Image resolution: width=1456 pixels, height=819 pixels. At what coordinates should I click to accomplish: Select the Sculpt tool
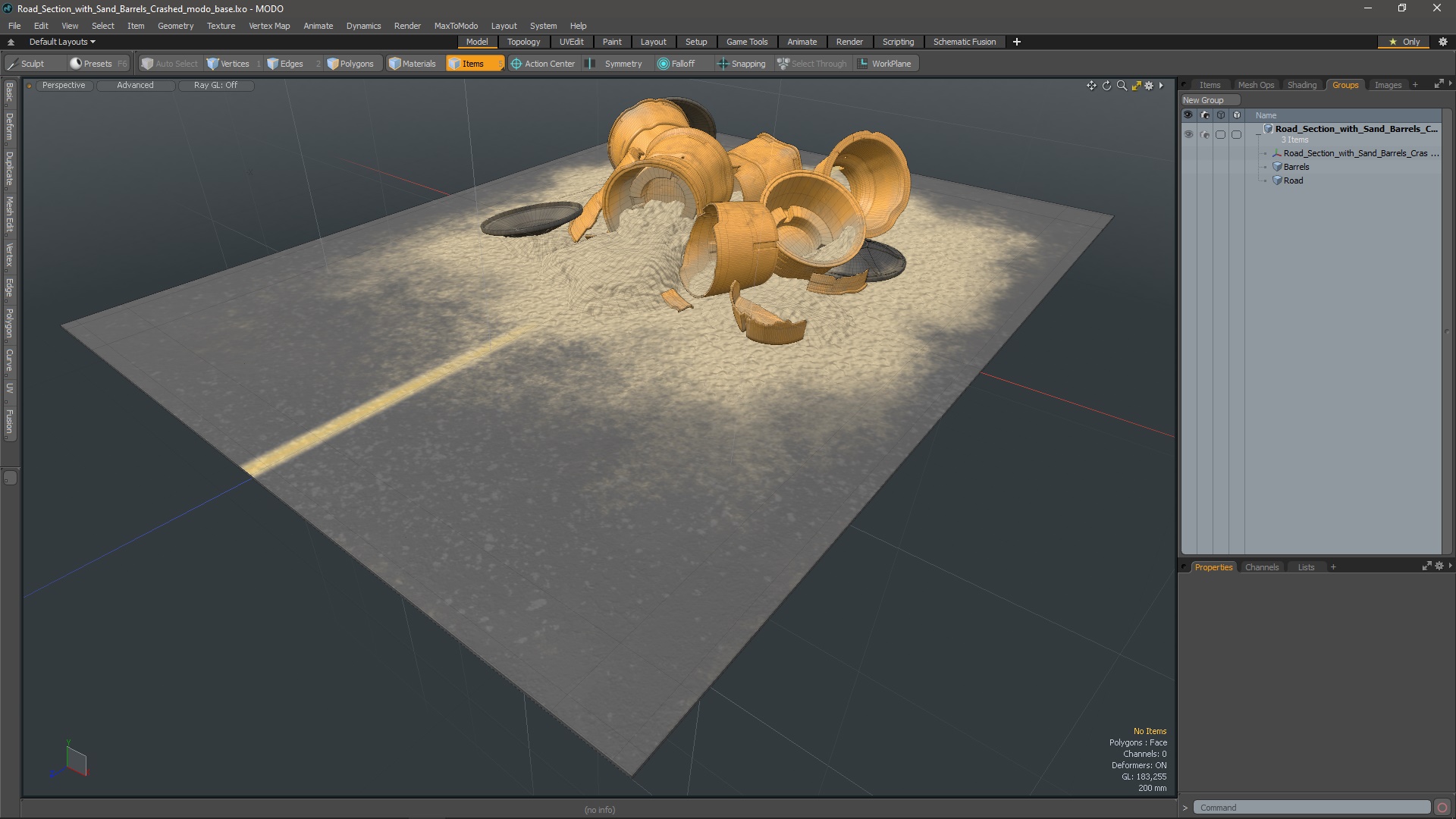[x=26, y=64]
